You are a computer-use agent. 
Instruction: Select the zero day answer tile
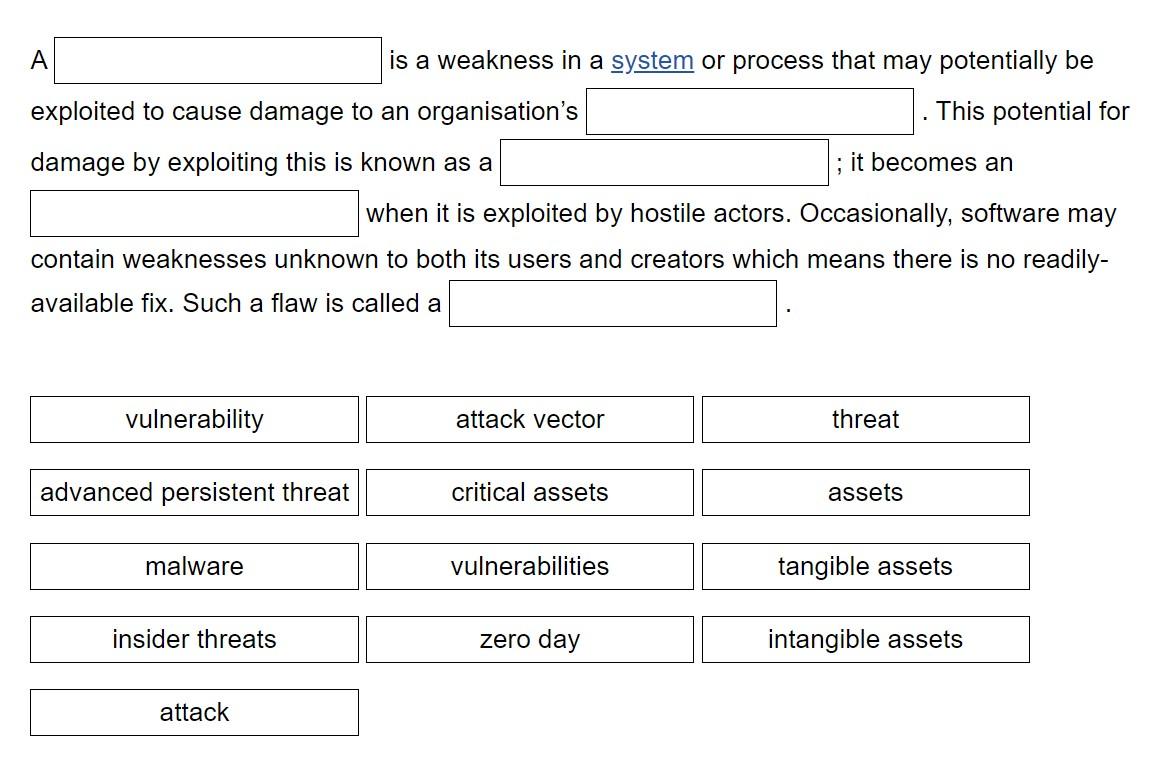point(529,639)
